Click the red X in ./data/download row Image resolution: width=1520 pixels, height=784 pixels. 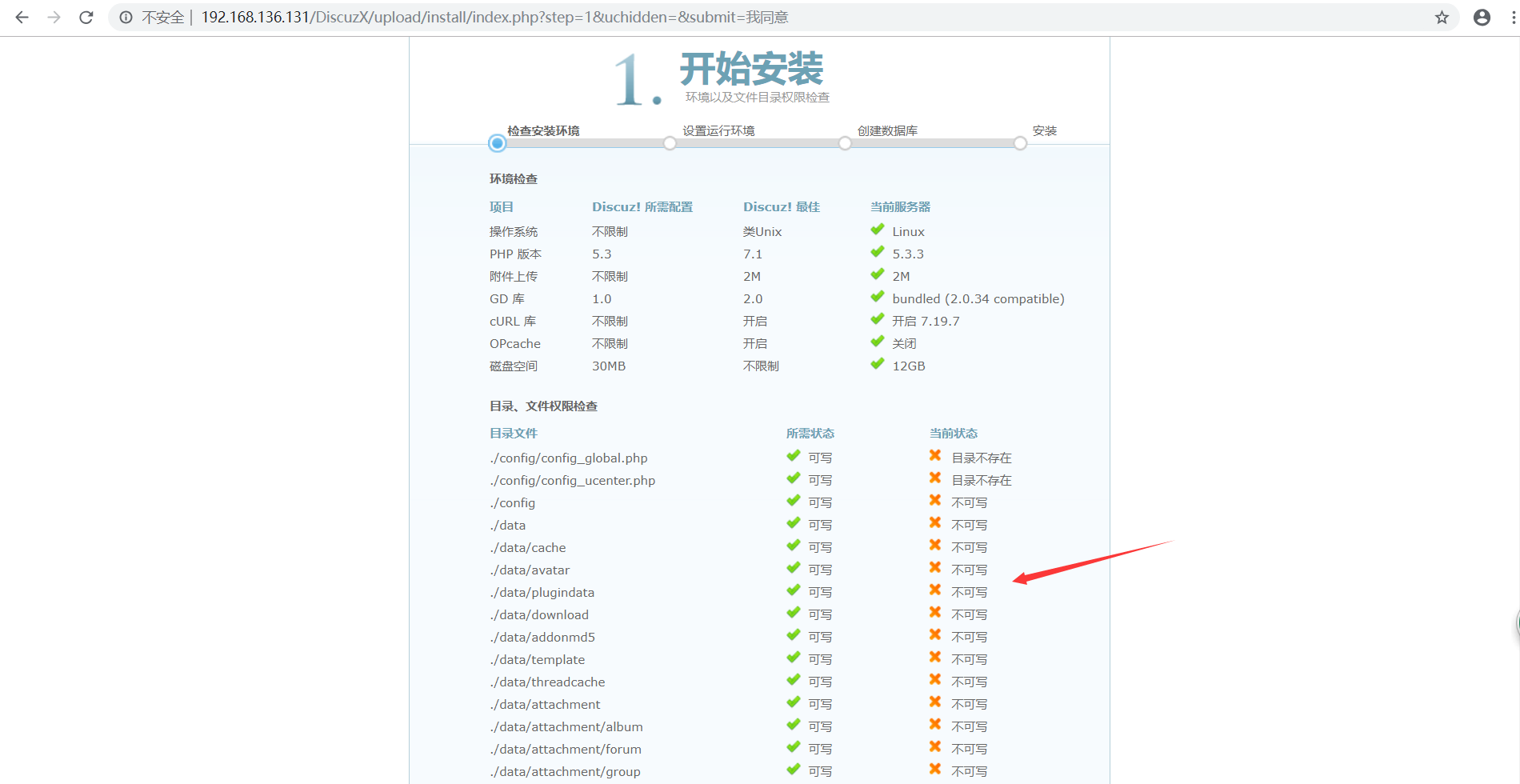(934, 612)
